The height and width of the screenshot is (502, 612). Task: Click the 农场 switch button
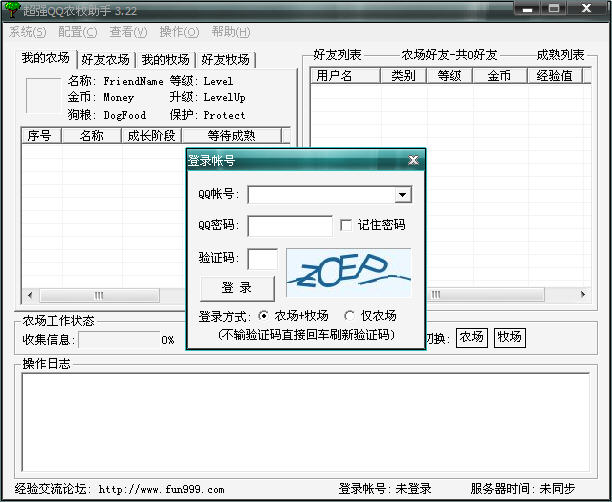pyautogui.click(x=471, y=337)
